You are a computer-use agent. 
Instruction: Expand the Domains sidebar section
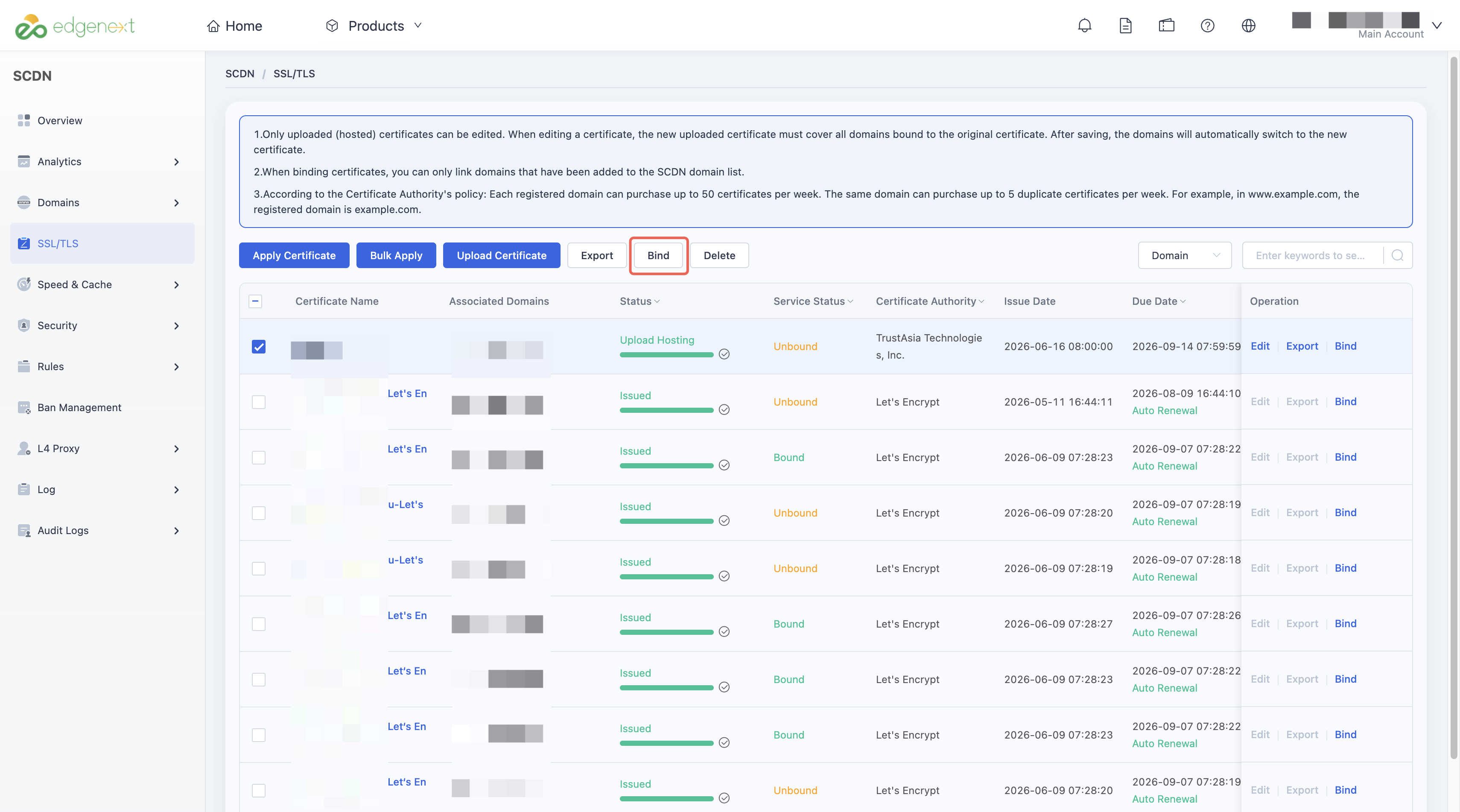[x=176, y=203]
